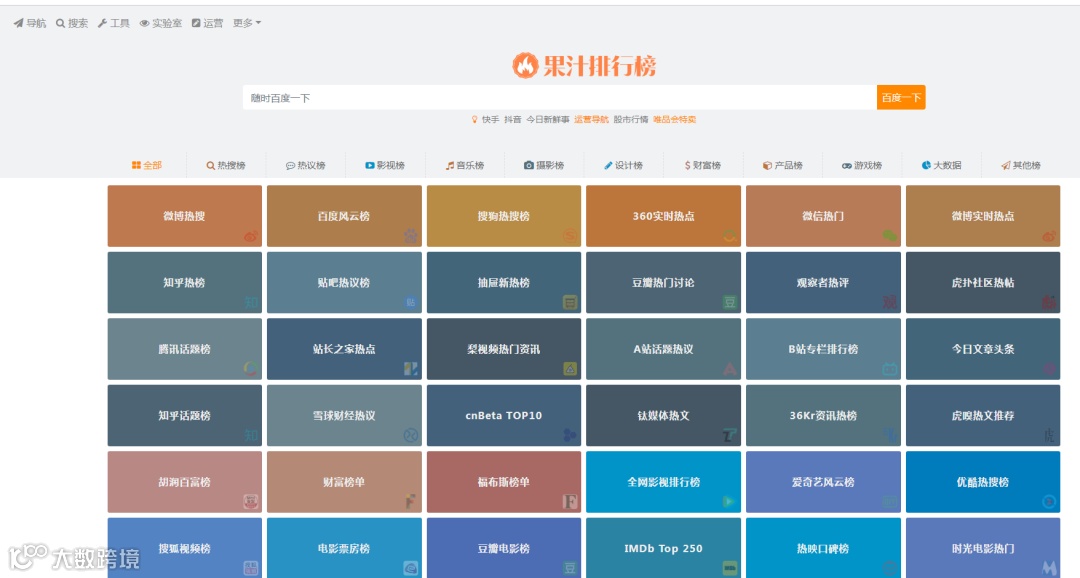Open the 抽屉新热榜 card
1080x578 pixels.
pyautogui.click(x=504, y=282)
